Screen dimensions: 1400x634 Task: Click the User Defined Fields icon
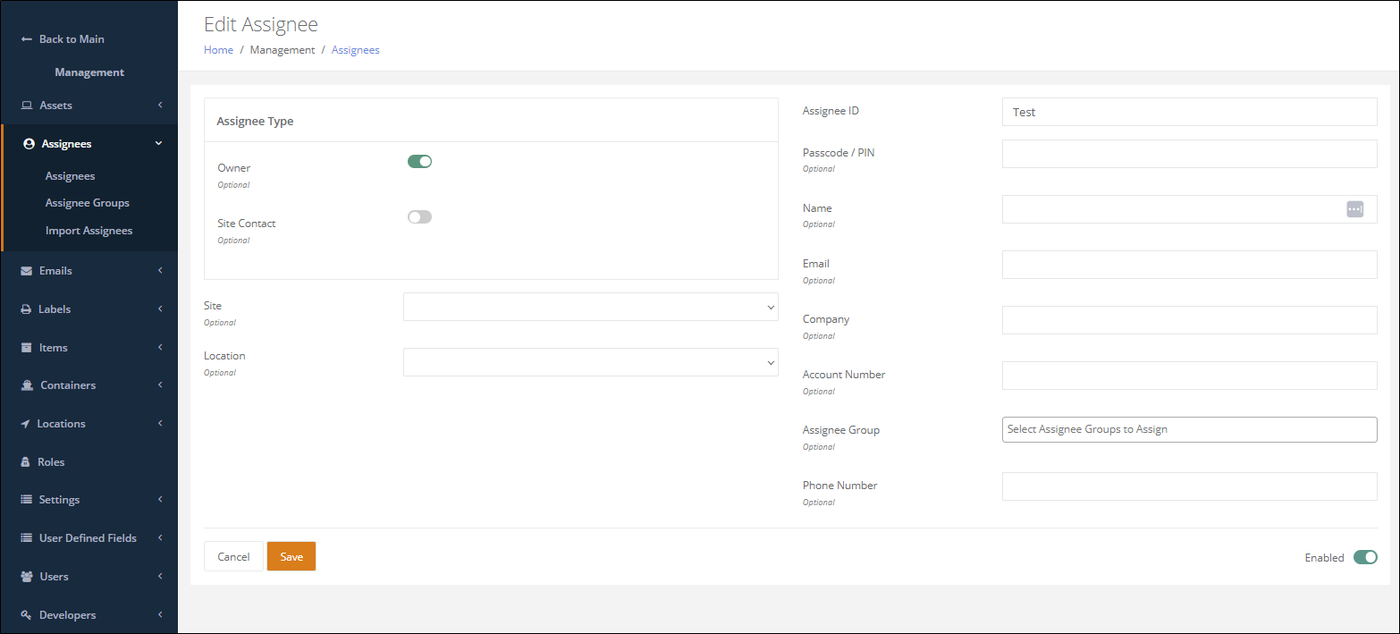pyautogui.click(x=27, y=538)
